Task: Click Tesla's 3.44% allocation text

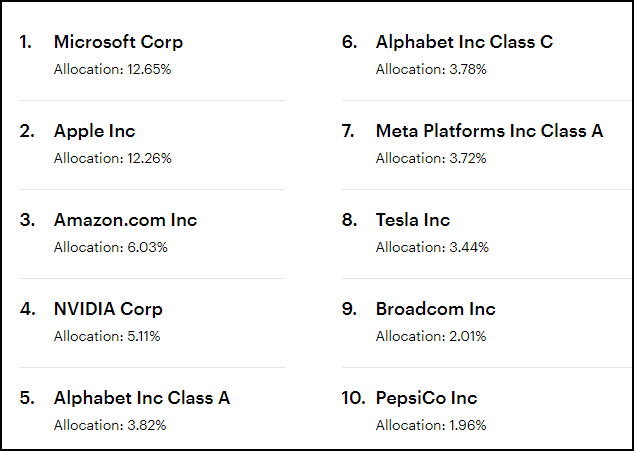Action: click(x=432, y=247)
